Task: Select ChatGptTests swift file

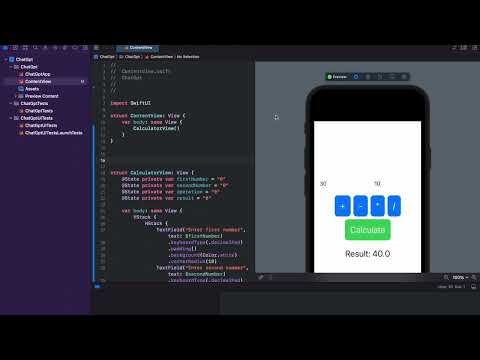Action: coord(39,111)
